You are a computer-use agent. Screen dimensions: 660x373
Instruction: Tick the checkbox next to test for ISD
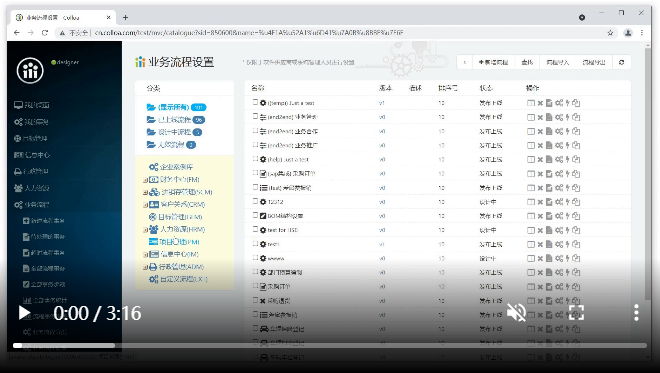255,229
